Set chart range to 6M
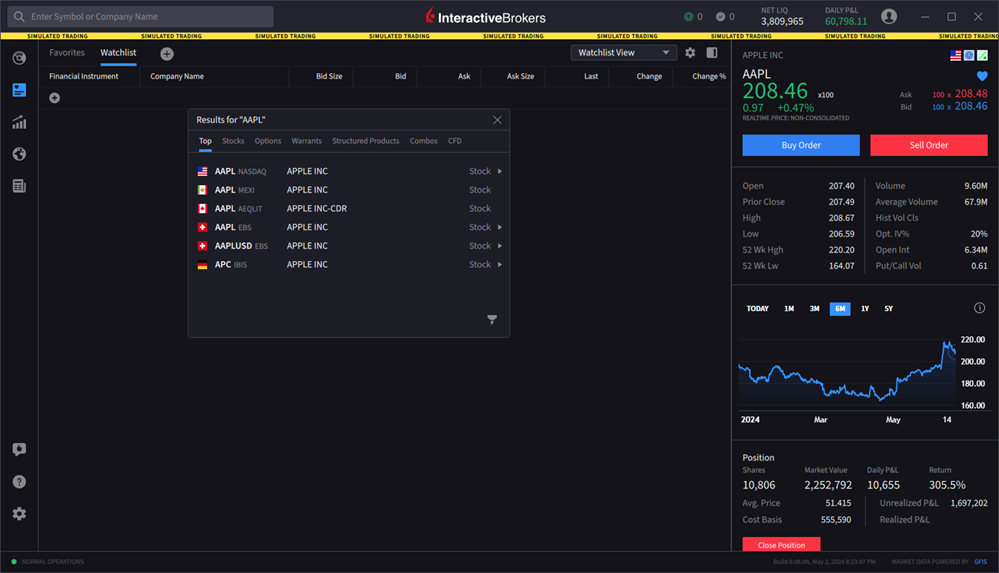Viewport: 999px width, 573px height. pos(840,308)
